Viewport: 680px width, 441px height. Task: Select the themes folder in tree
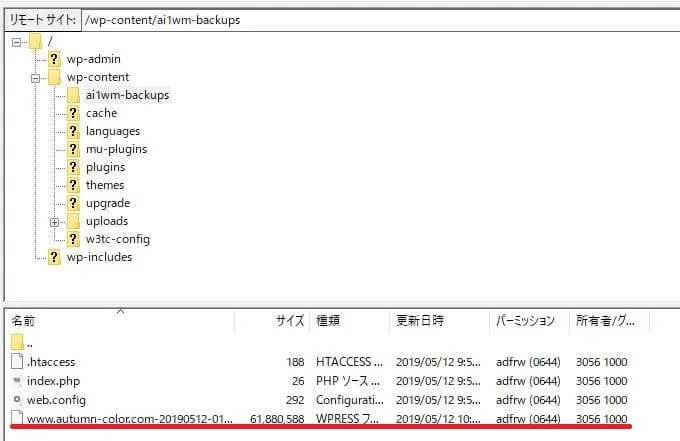105,185
